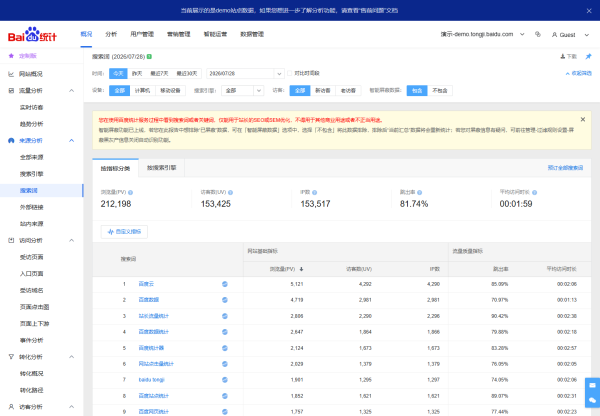
Task: Go to 外部链接 in the sidebar
Action: [31, 207]
